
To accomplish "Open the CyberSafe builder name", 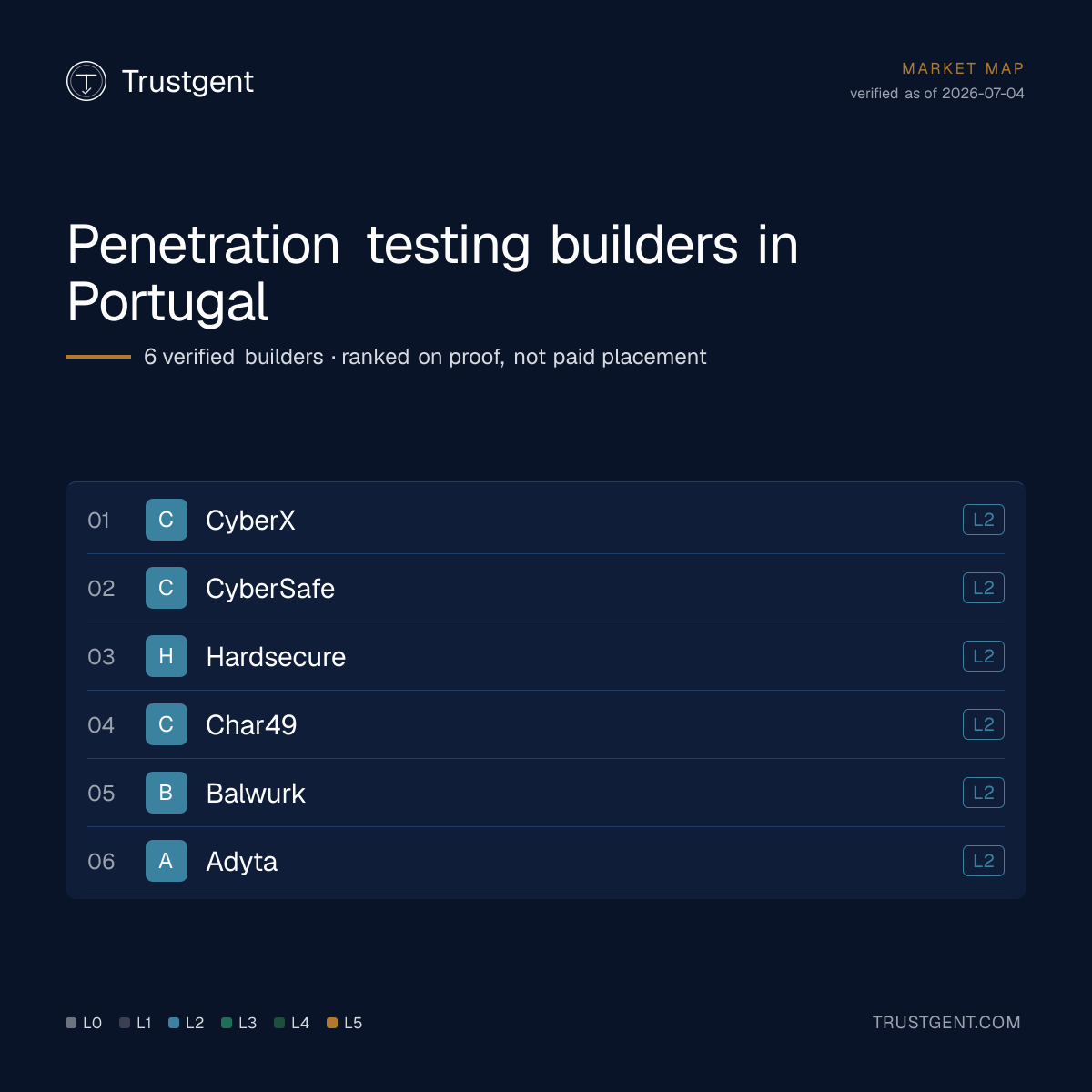I will click(270, 589).
